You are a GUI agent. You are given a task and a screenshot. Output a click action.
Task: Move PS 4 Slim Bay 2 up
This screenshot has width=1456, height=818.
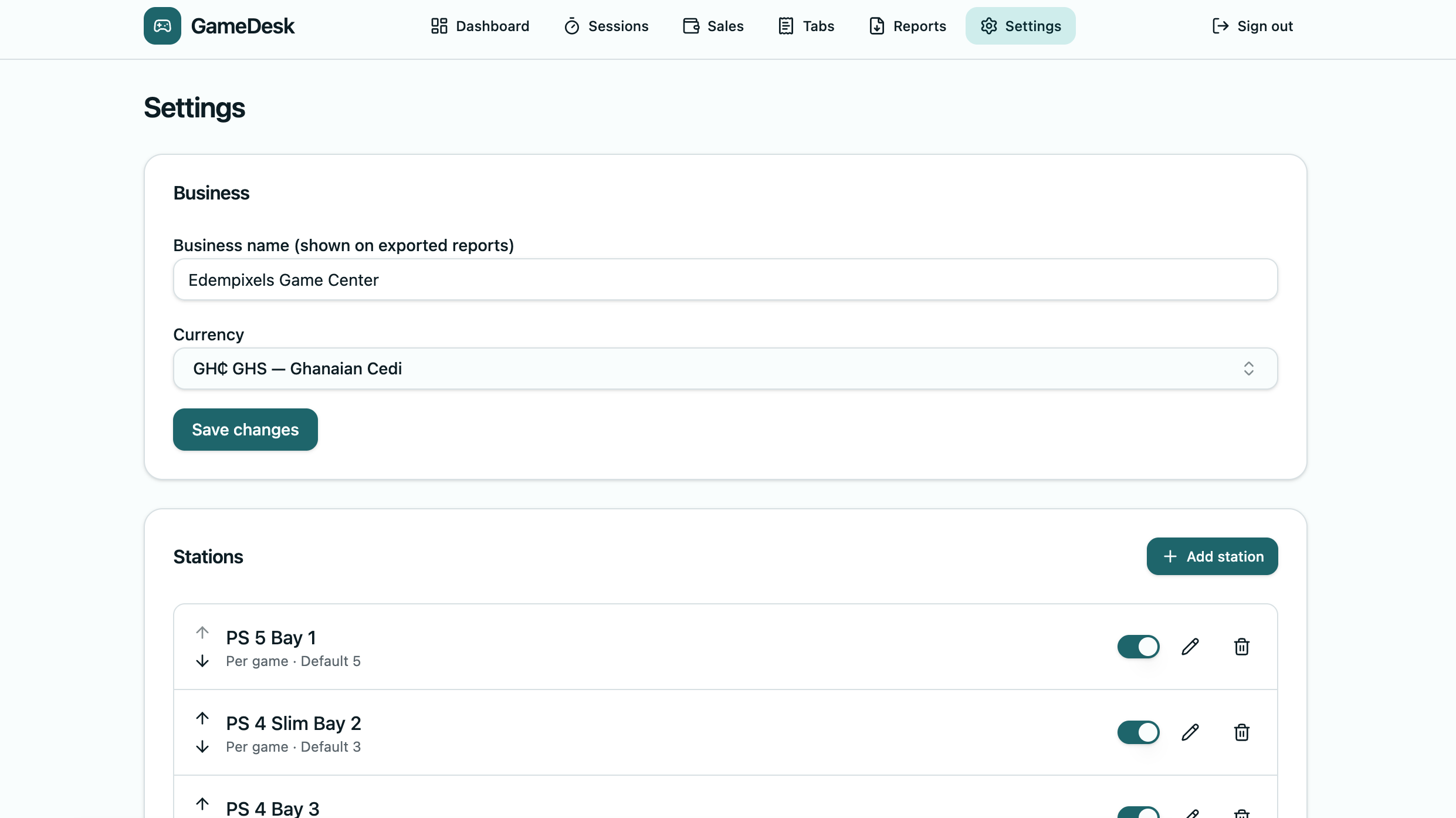[202, 718]
